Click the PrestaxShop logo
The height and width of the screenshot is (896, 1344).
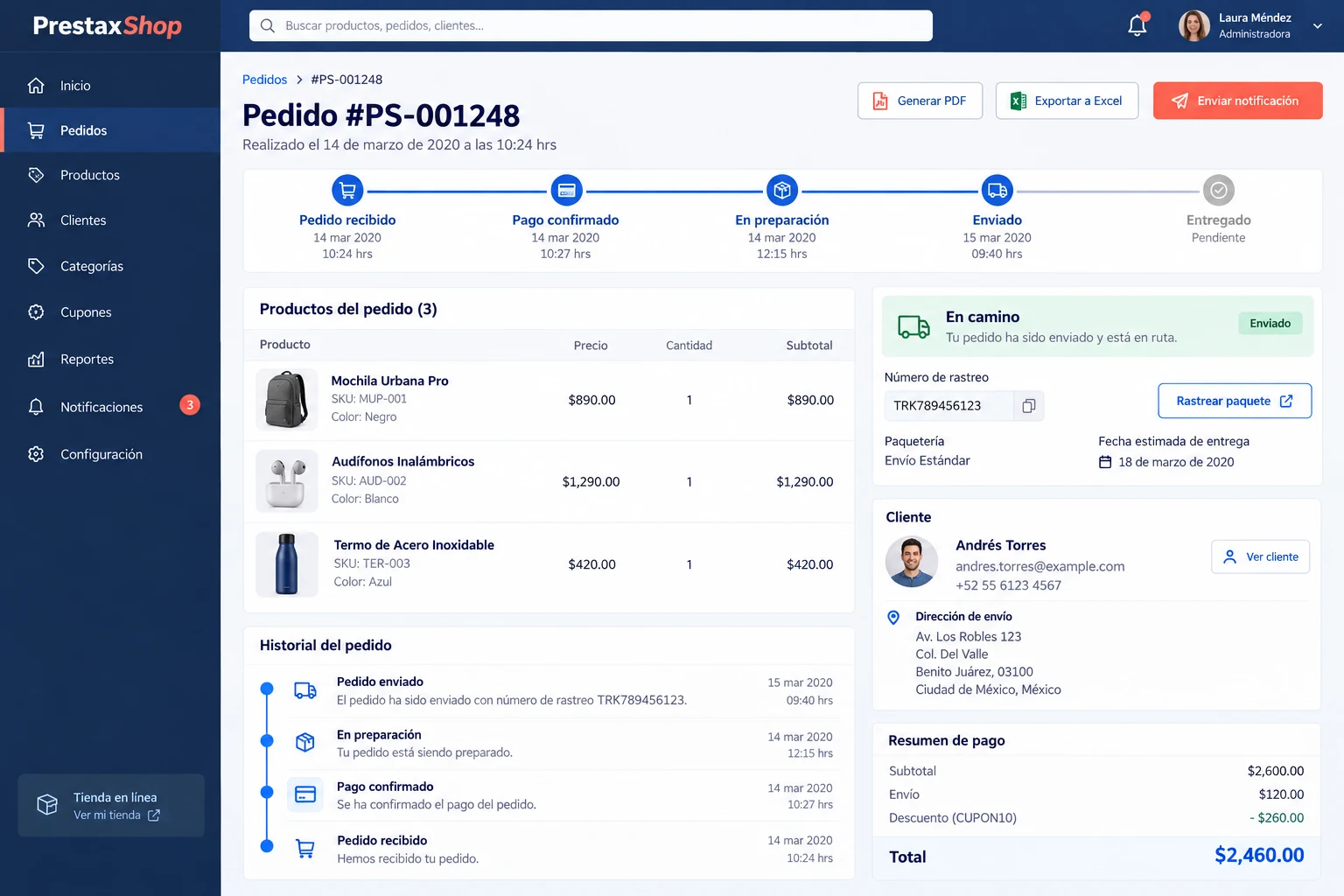click(x=108, y=25)
